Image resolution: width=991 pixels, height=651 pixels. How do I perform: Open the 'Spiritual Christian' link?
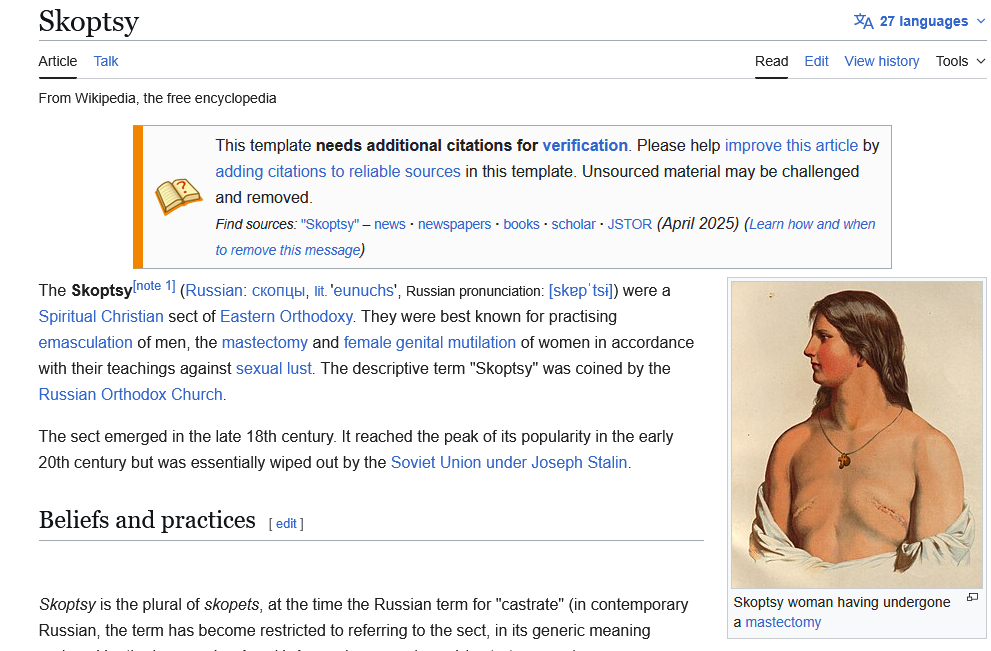(101, 317)
